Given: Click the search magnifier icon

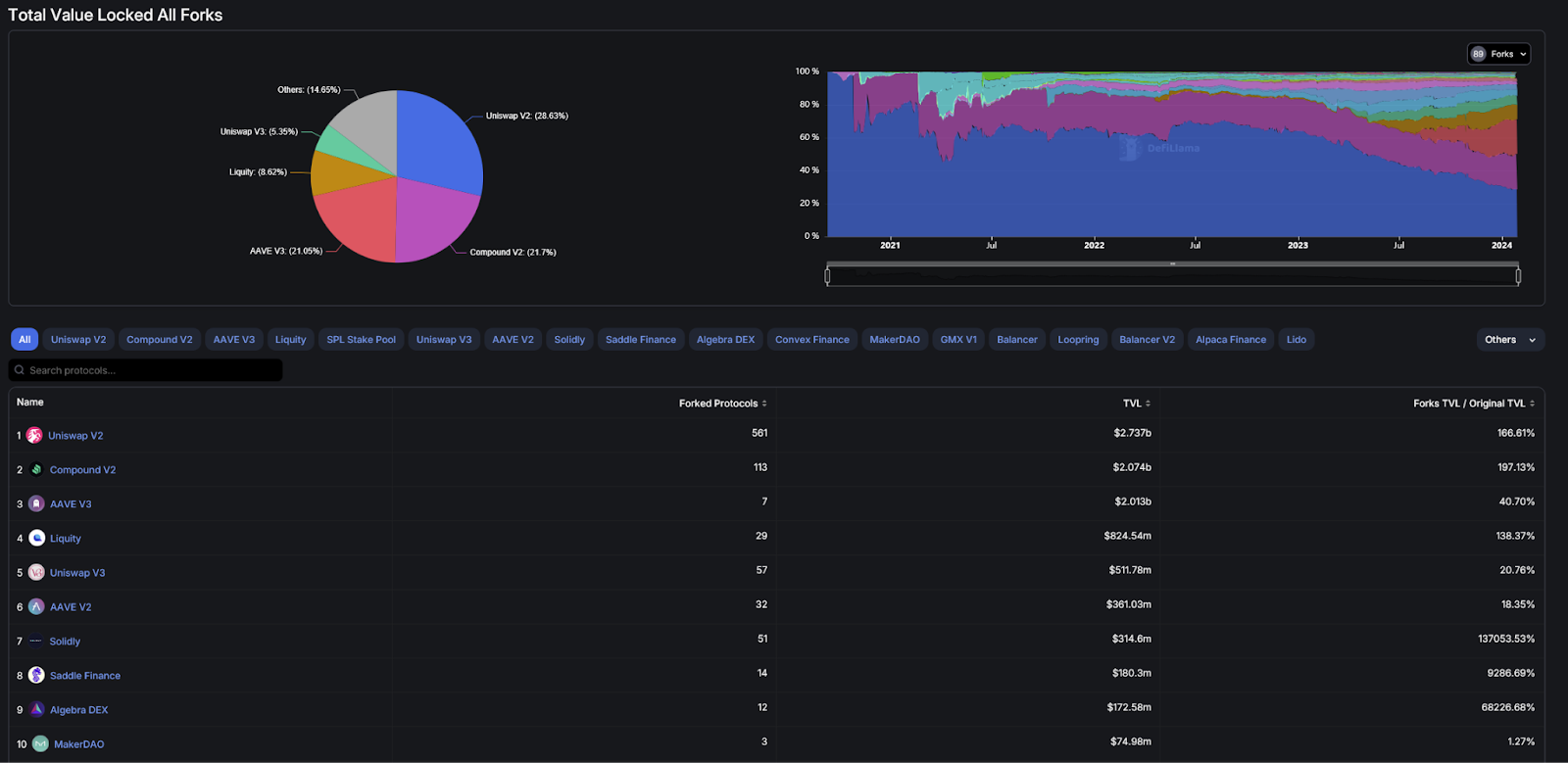Looking at the screenshot, I should [x=19, y=370].
